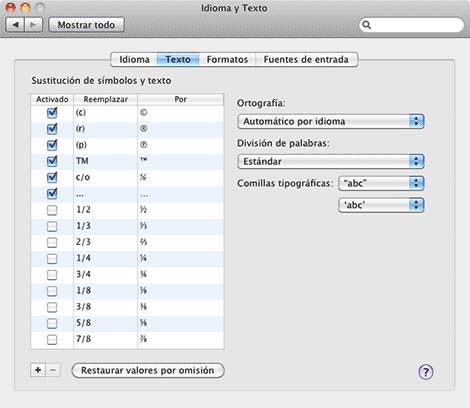Disable the TM substitution checkbox
This screenshot has width=470, height=408.
pos(52,161)
